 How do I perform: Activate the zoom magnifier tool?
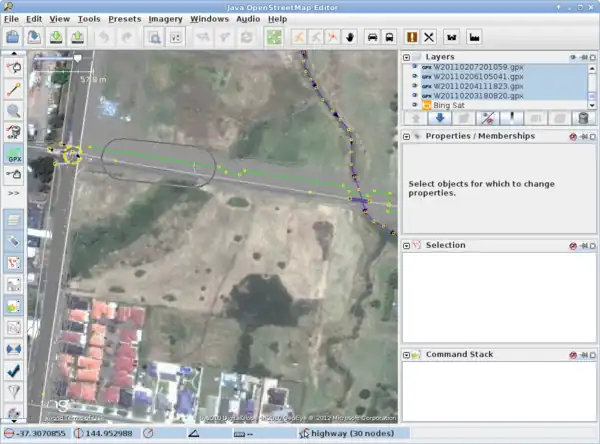pyautogui.click(x=15, y=111)
